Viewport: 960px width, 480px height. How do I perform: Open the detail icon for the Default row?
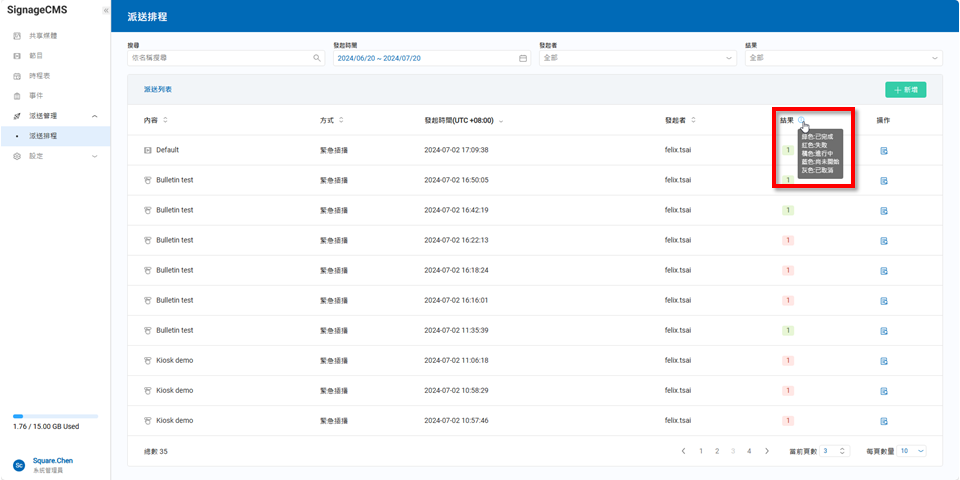(884, 151)
